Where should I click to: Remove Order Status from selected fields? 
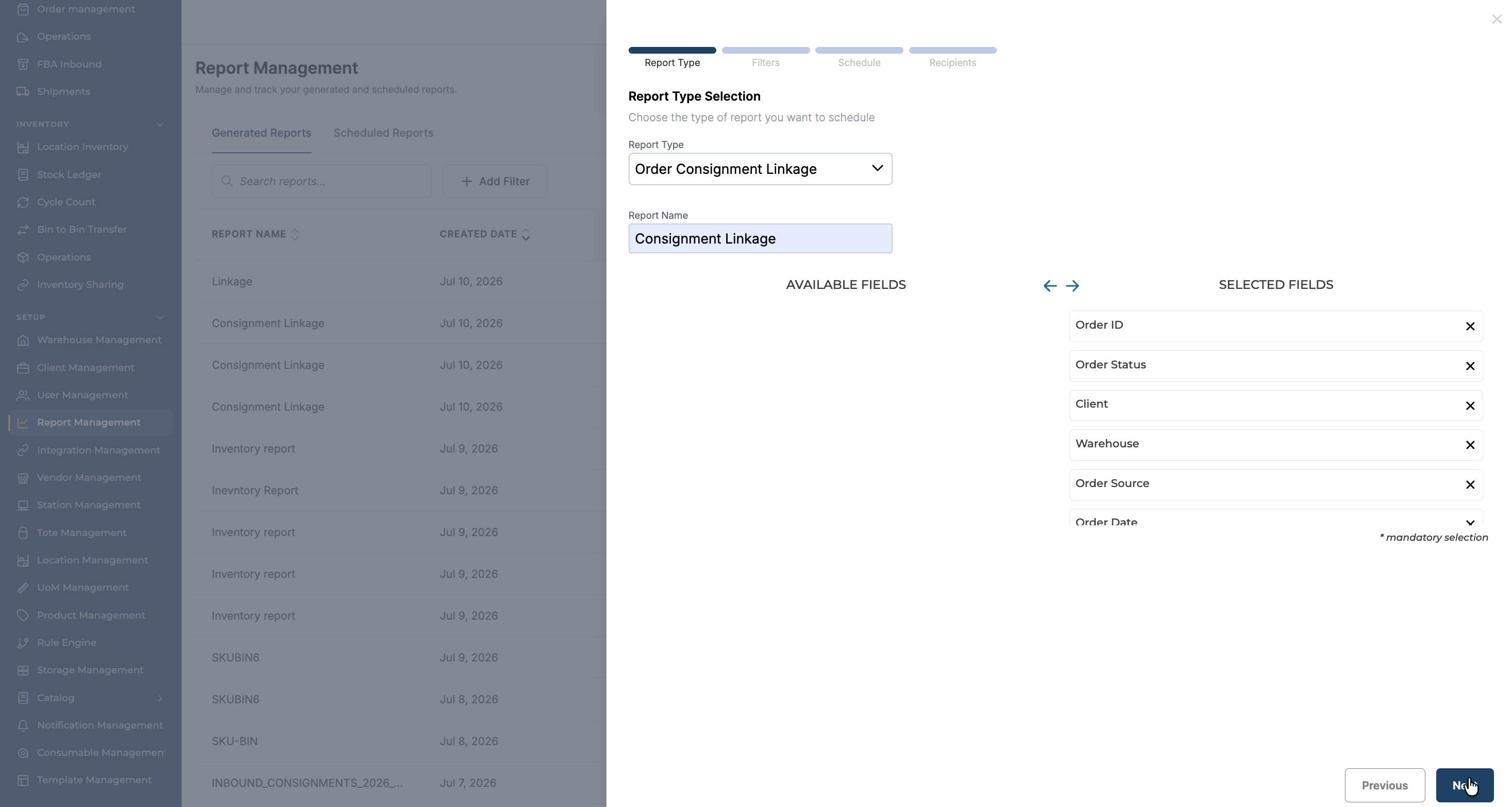click(1470, 366)
